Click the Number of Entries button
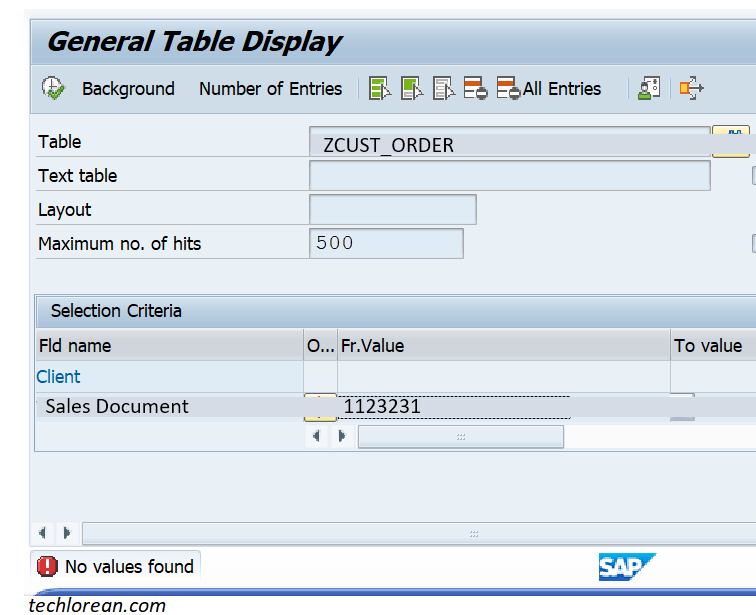Screen dimensions: 756x615 click(x=270, y=89)
